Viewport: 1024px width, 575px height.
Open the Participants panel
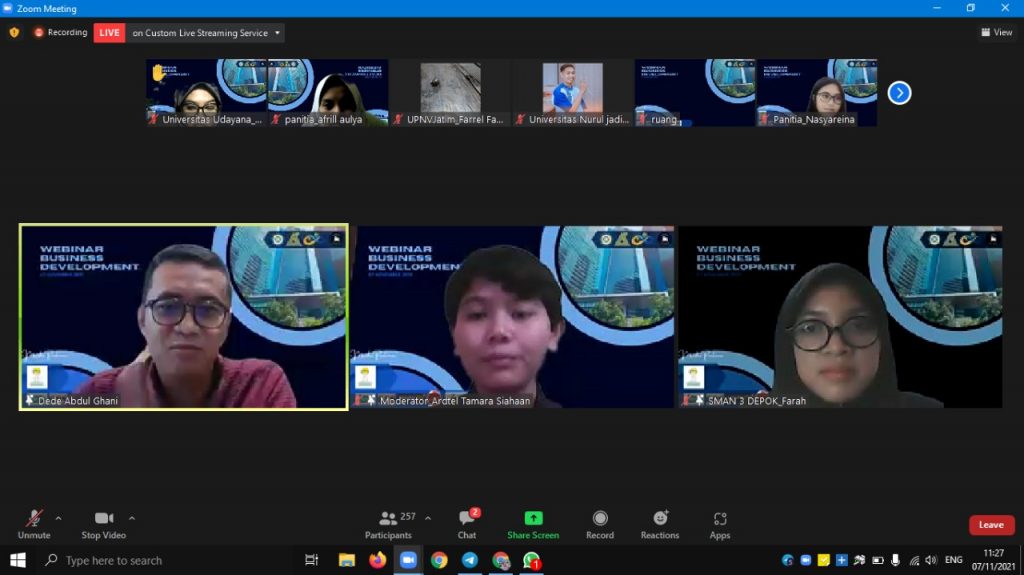[388, 523]
